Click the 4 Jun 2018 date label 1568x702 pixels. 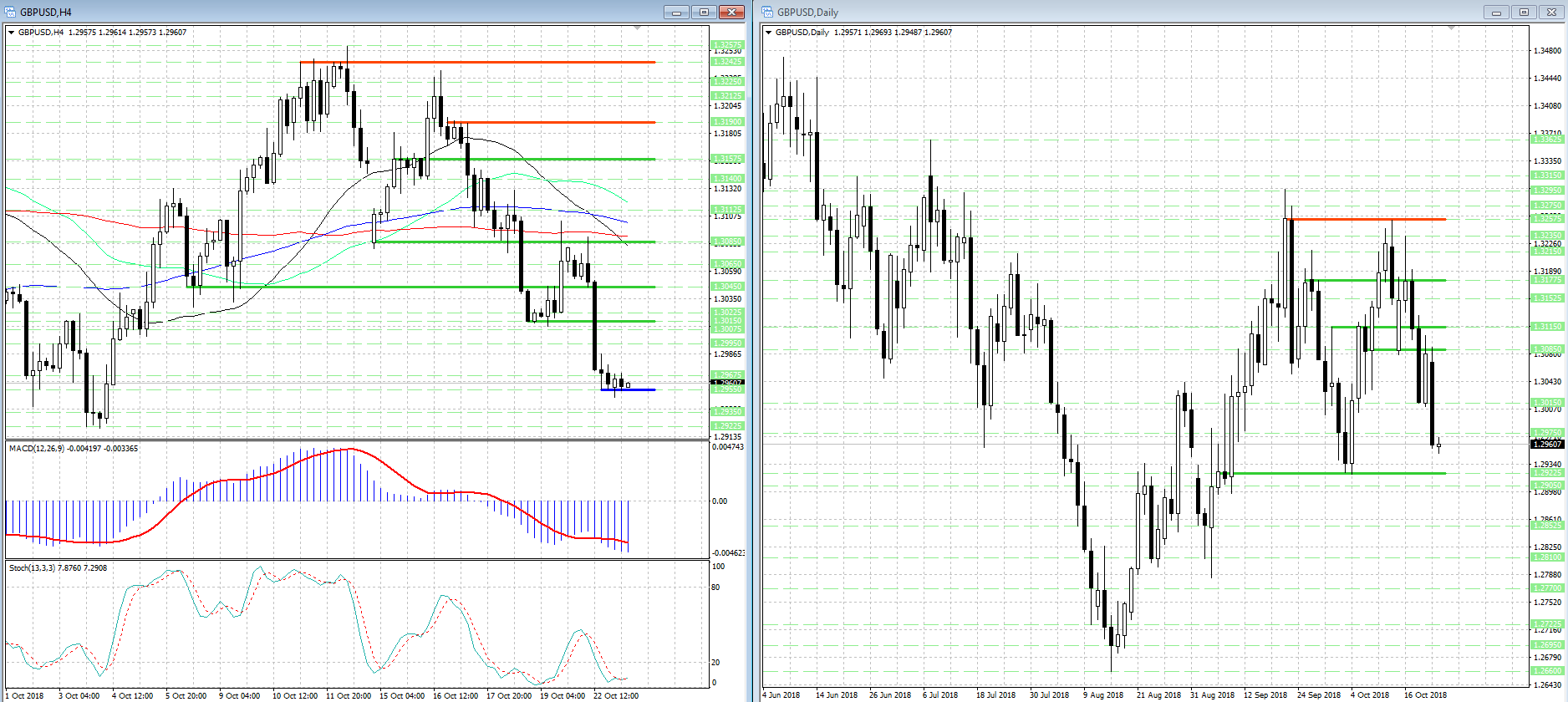point(781,694)
